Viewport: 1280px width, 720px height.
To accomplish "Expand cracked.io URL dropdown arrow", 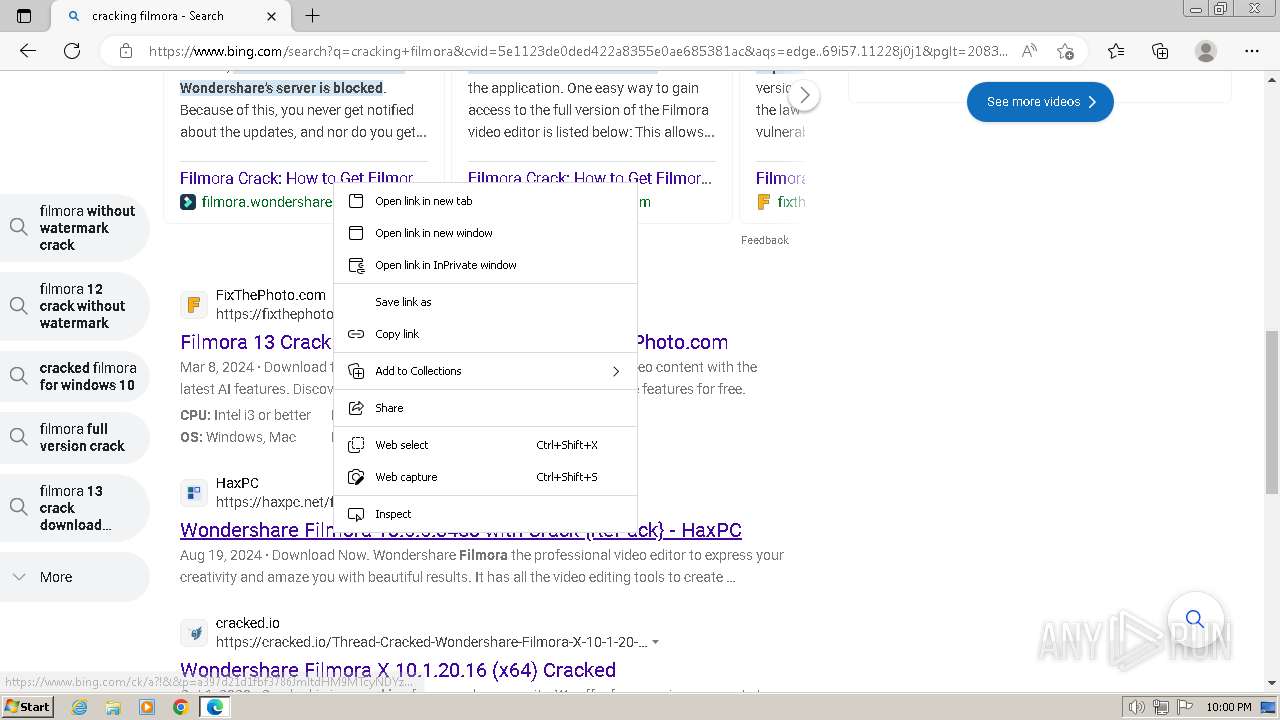I will 655,642.
